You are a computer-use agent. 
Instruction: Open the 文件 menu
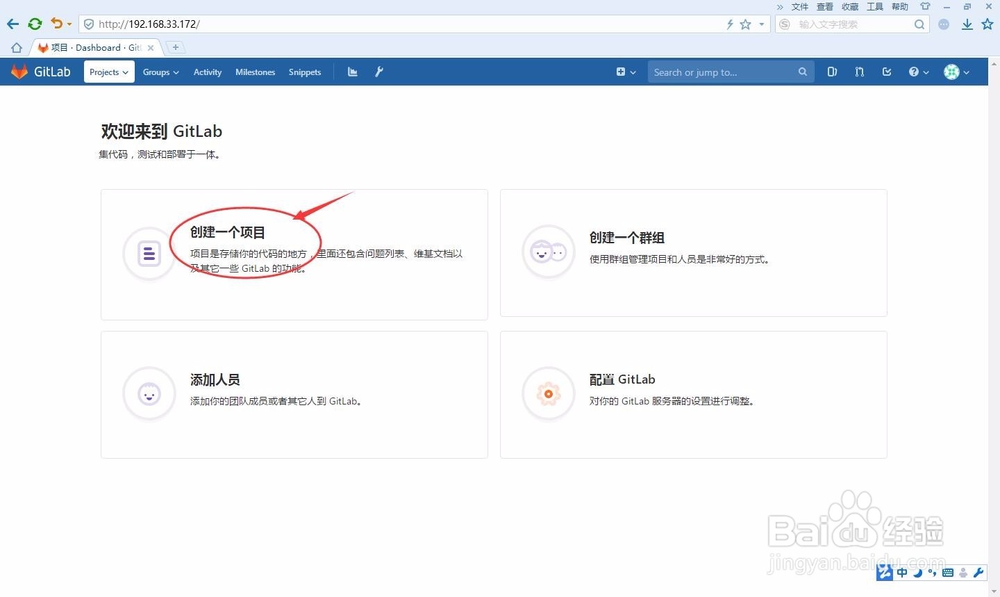click(x=800, y=6)
